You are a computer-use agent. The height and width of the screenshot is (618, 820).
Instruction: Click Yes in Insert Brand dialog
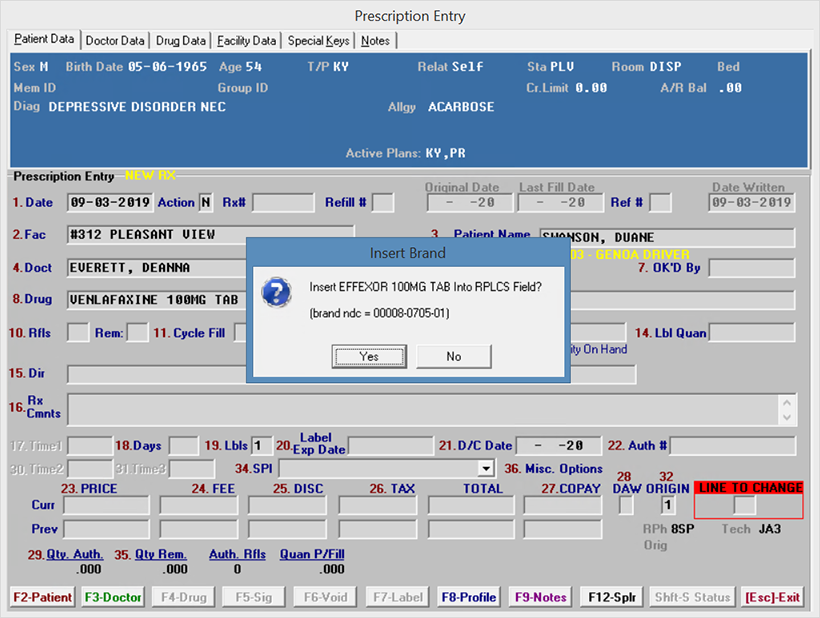coord(369,356)
